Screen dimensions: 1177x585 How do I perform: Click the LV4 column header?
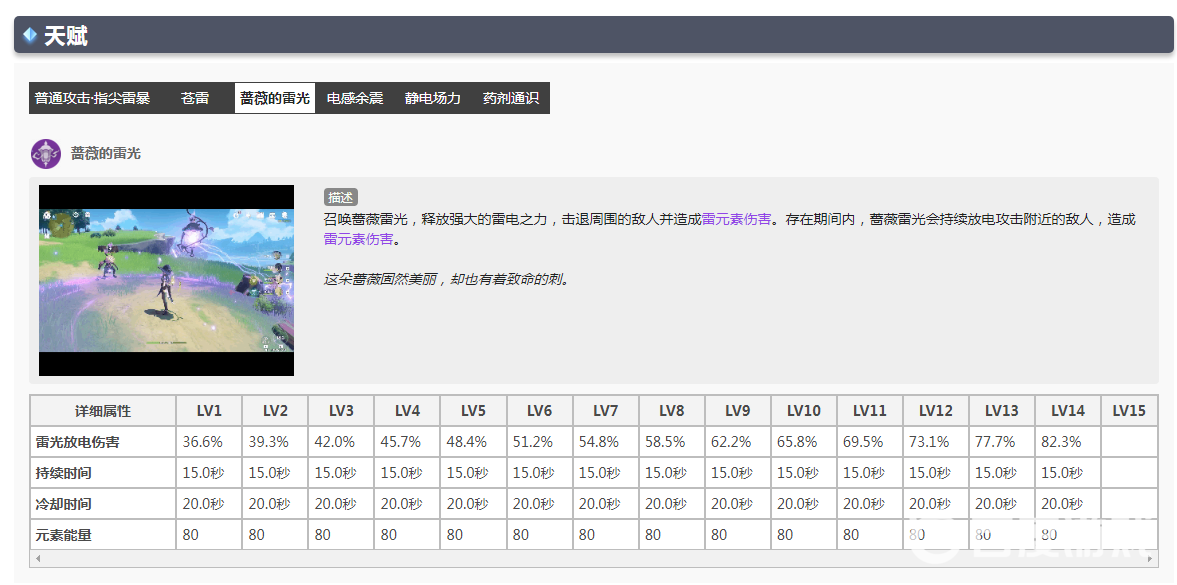pos(407,411)
